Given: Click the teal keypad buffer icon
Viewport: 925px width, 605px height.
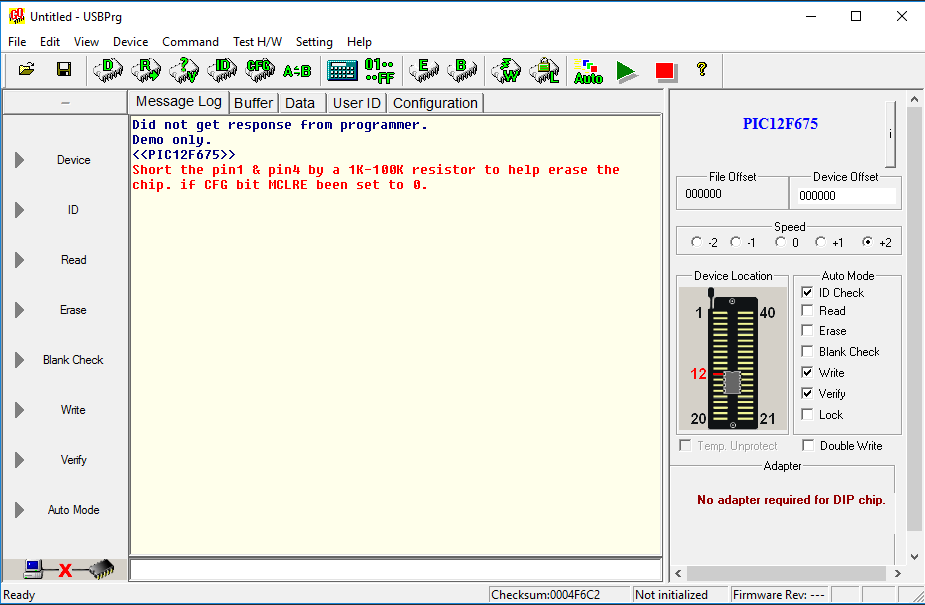Looking at the screenshot, I should (x=342, y=71).
